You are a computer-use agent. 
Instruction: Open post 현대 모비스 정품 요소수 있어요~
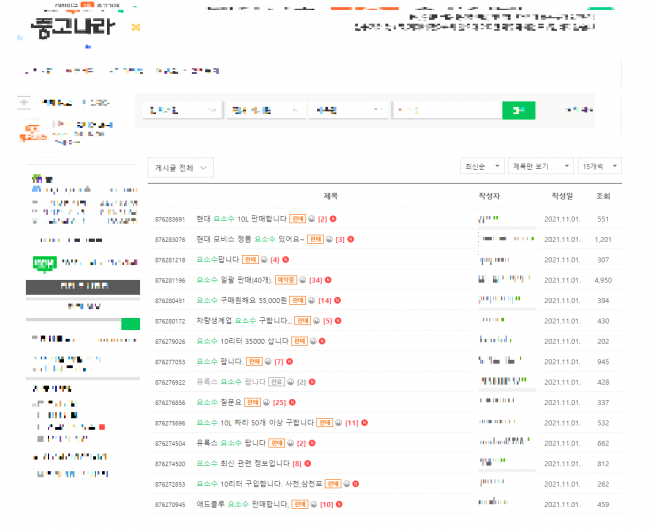click(250, 239)
